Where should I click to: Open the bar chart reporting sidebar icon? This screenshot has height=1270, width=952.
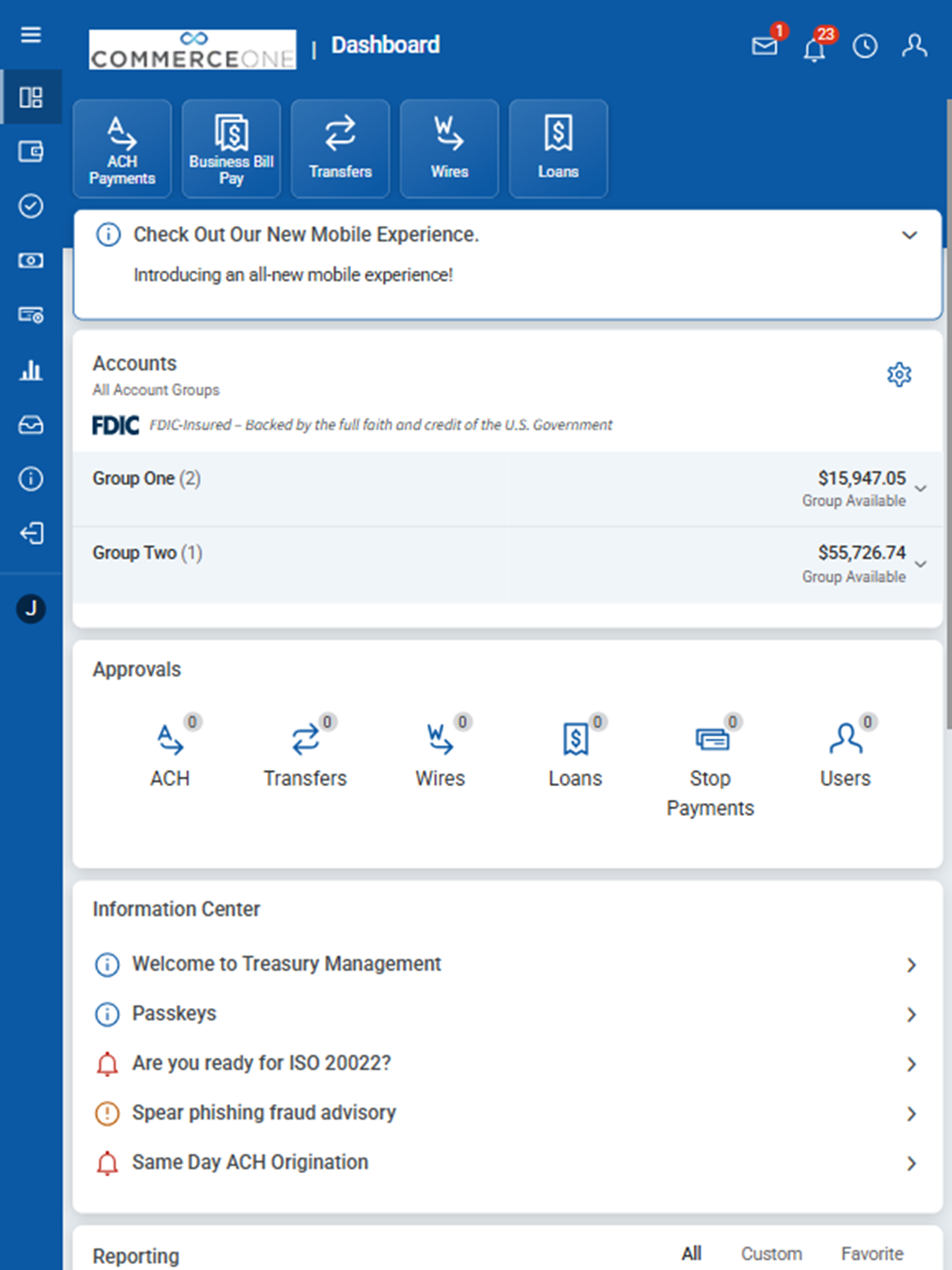pyautogui.click(x=31, y=370)
